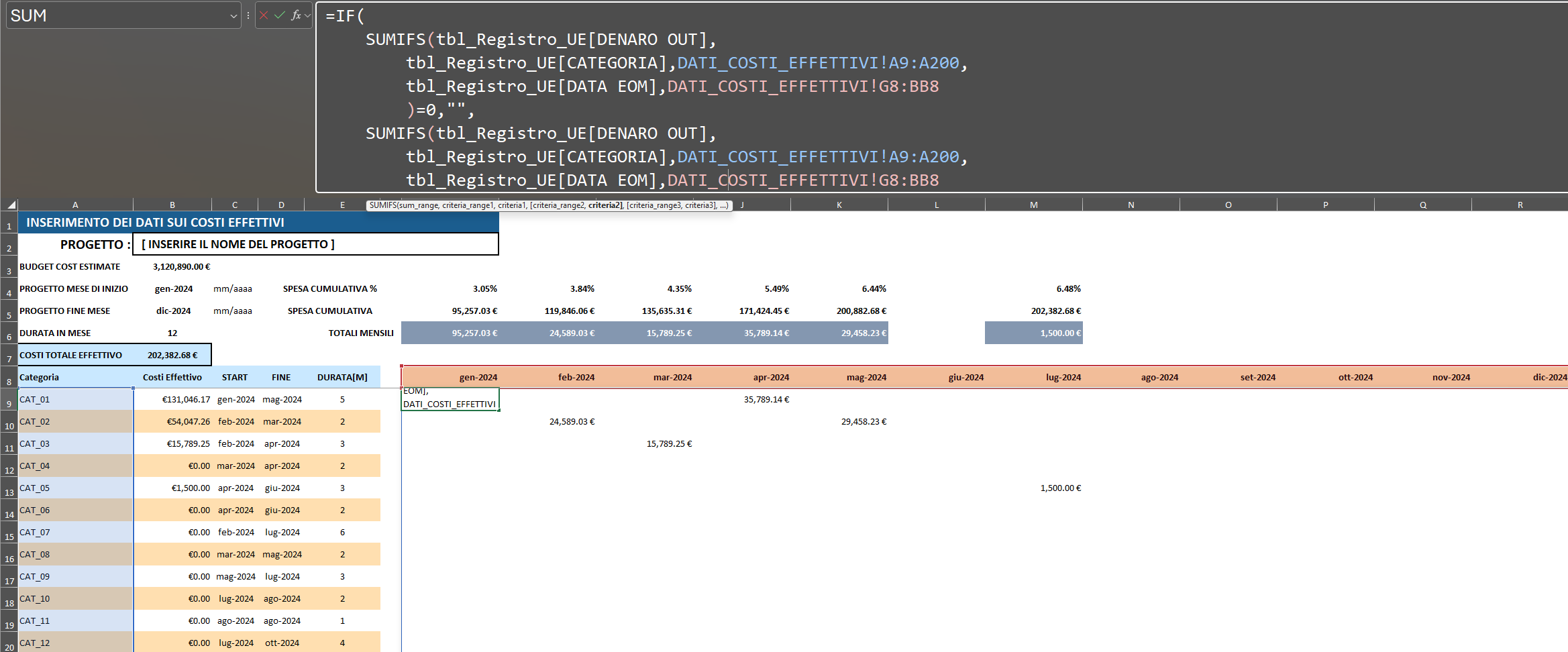
Task: Click the name box resize dots handle
Action: 248,15
